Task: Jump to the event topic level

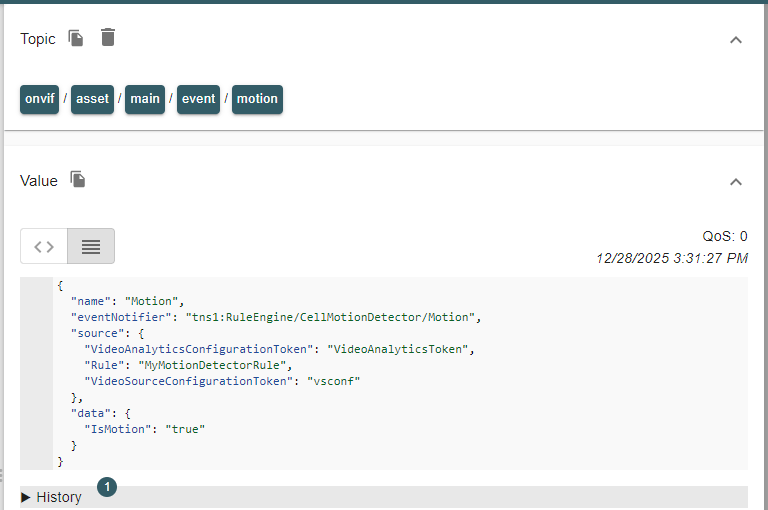Action: pos(198,99)
